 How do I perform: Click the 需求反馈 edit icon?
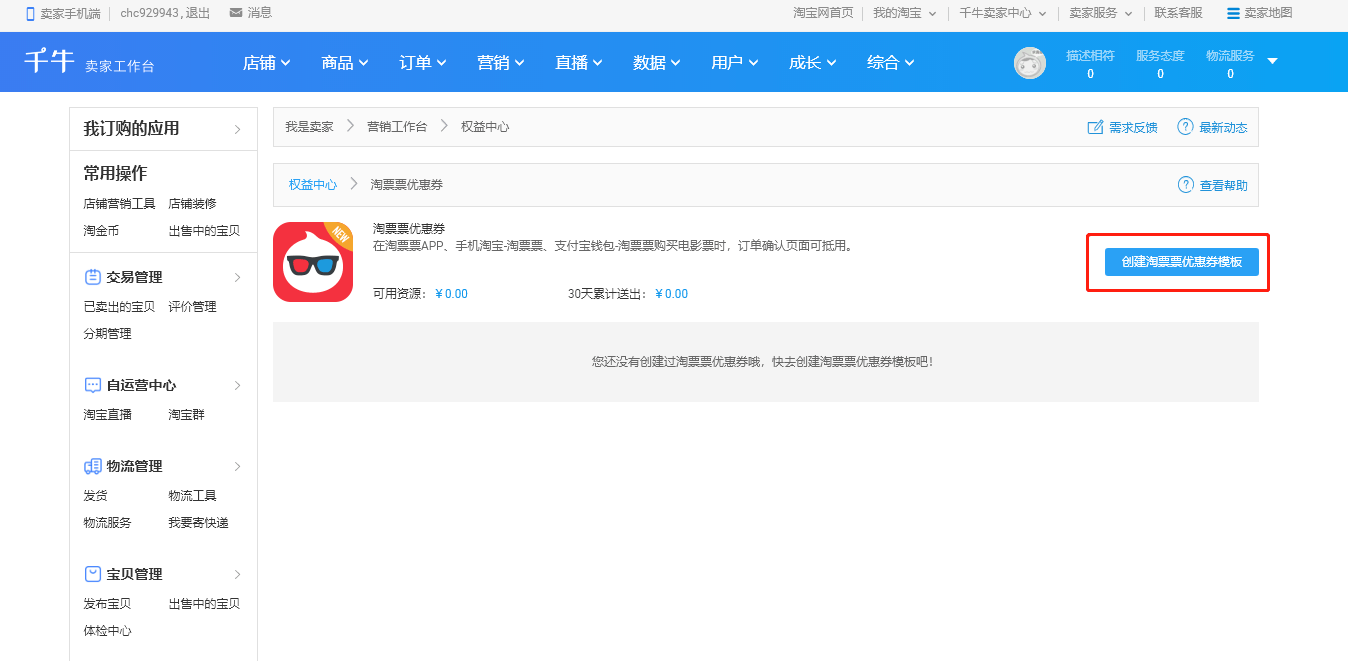pos(1095,127)
